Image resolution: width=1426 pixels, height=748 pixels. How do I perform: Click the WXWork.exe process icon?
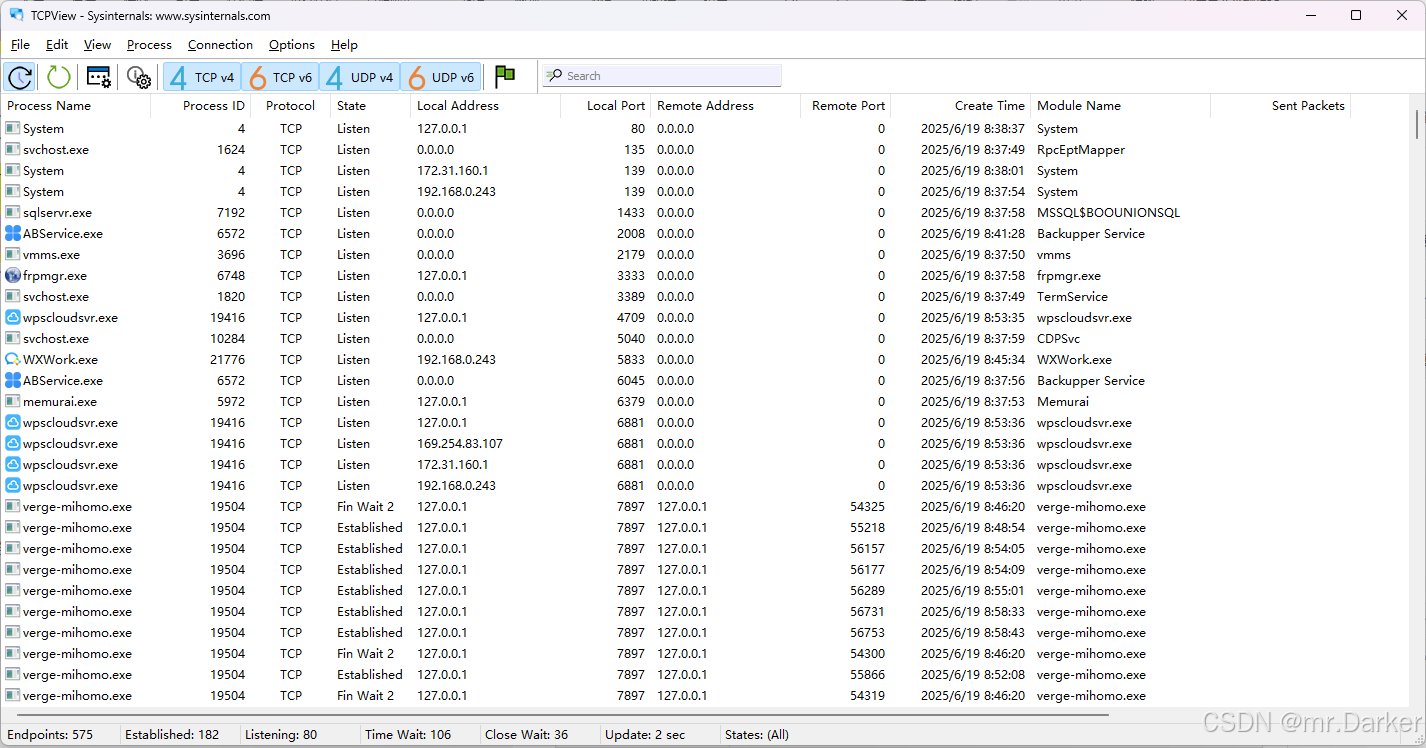pyautogui.click(x=11, y=359)
